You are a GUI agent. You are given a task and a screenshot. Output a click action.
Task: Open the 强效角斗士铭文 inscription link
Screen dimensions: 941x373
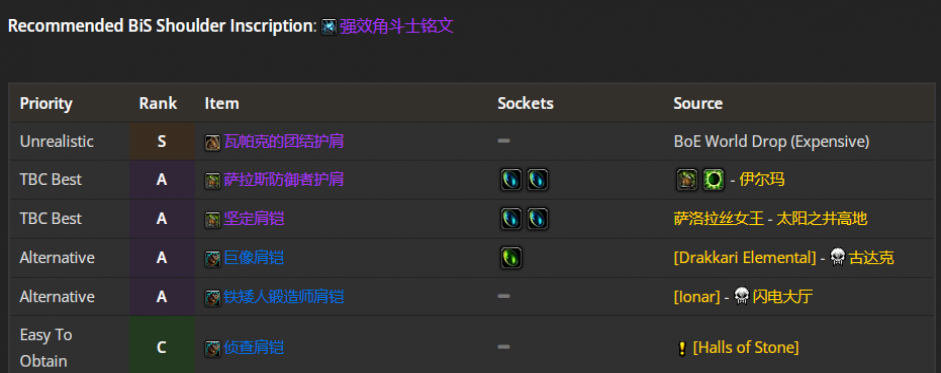[397, 27]
